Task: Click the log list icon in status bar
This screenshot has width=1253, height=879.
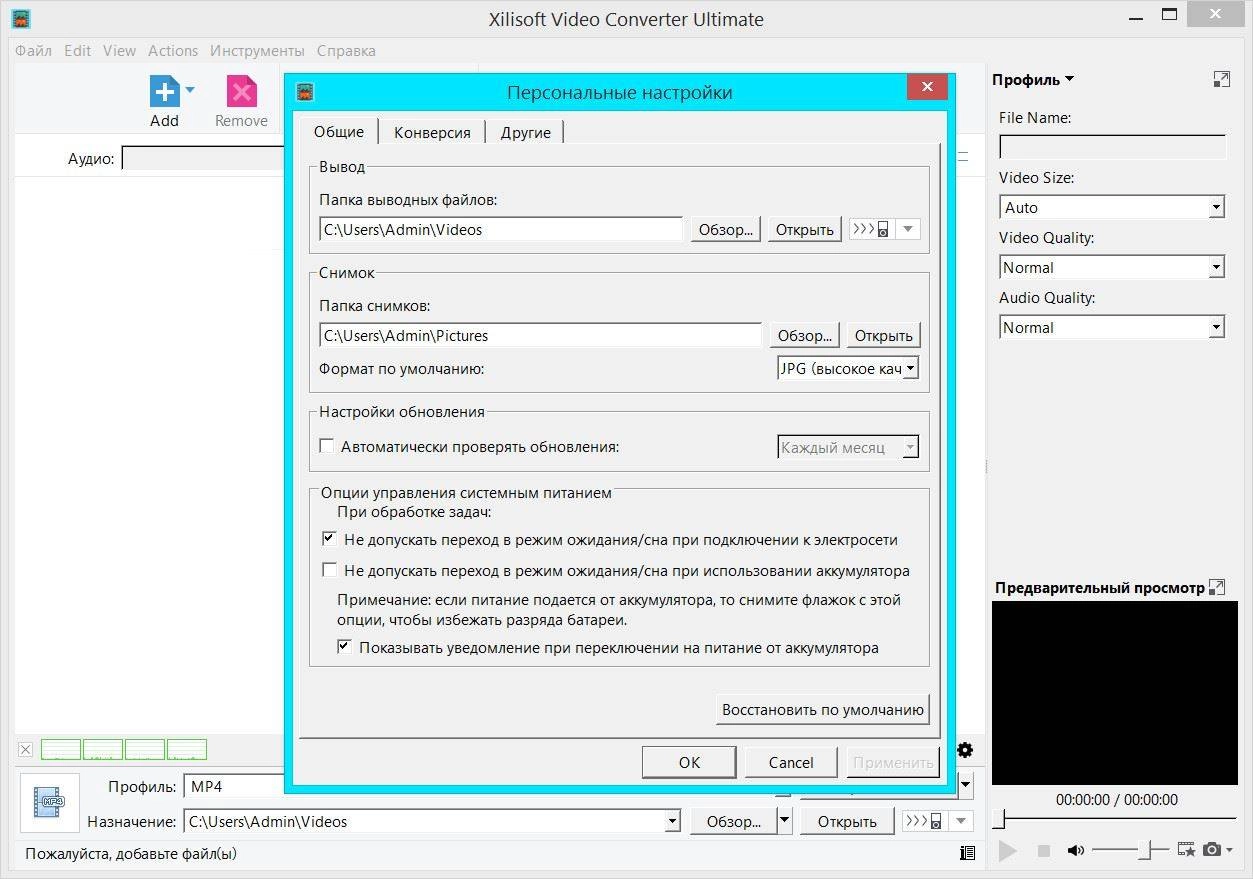Action: click(967, 853)
